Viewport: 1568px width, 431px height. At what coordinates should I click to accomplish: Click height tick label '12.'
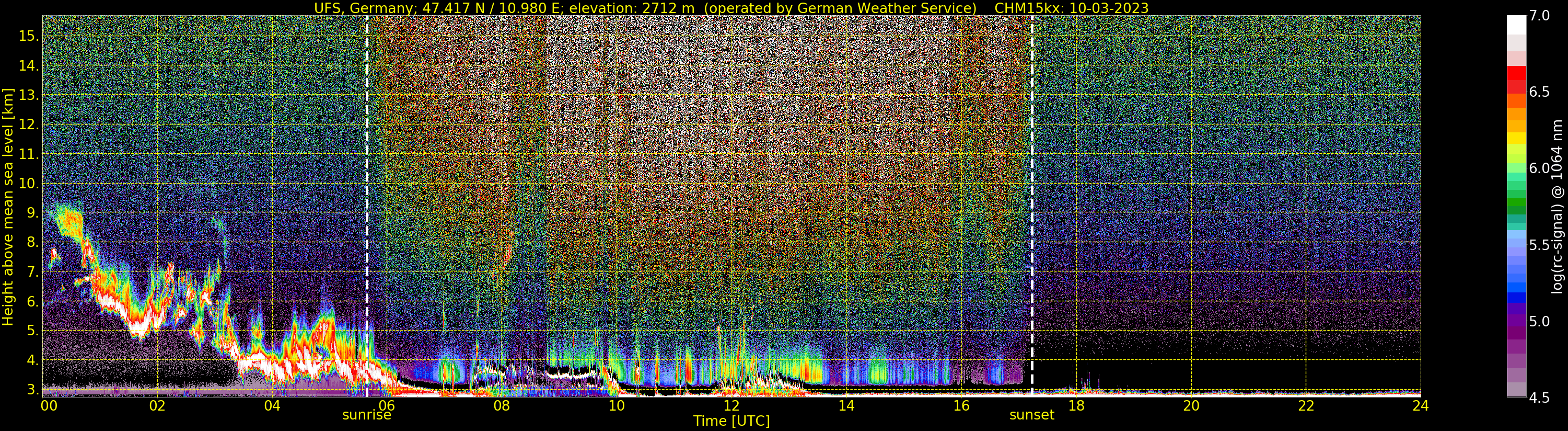(x=28, y=124)
